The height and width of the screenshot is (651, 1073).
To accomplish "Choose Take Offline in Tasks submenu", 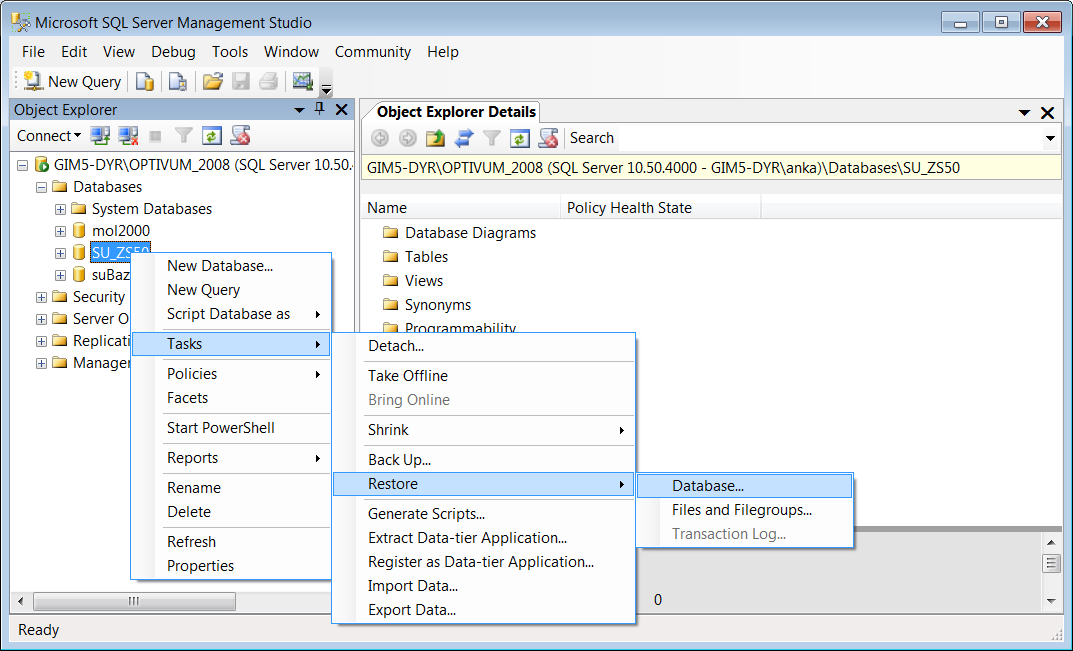I will click(484, 376).
